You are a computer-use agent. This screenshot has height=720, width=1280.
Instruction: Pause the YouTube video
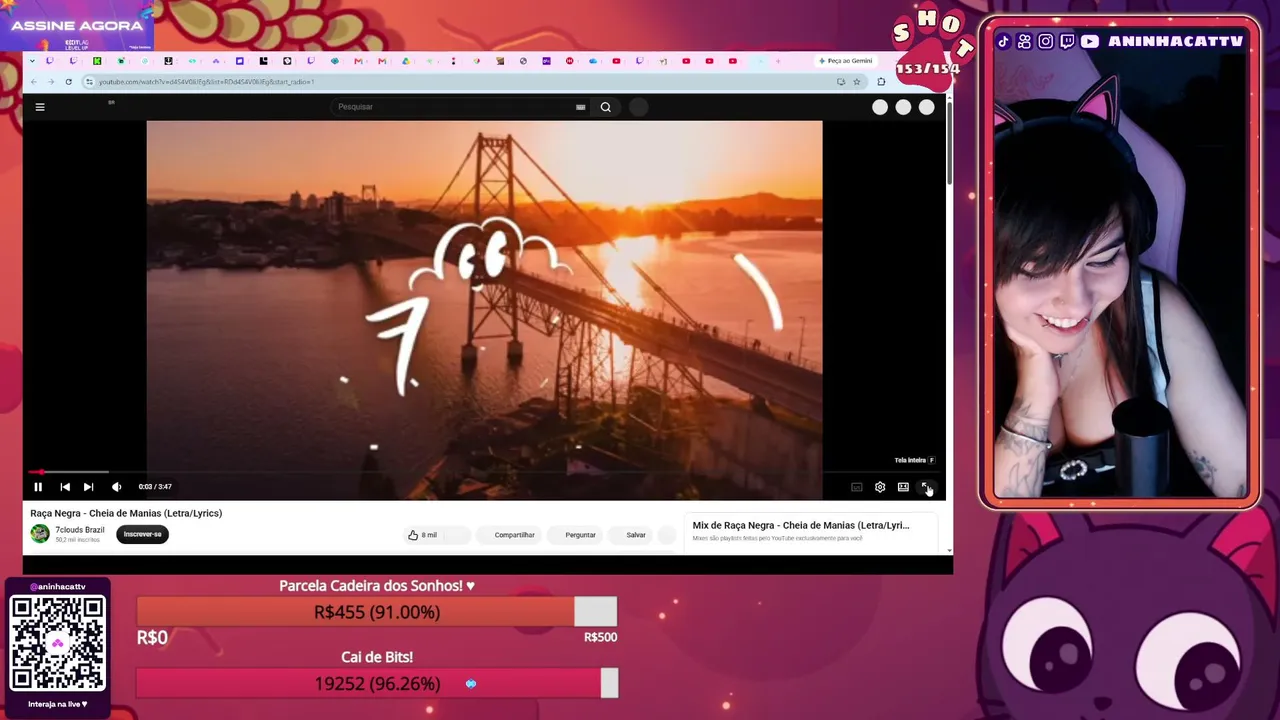tap(38, 487)
